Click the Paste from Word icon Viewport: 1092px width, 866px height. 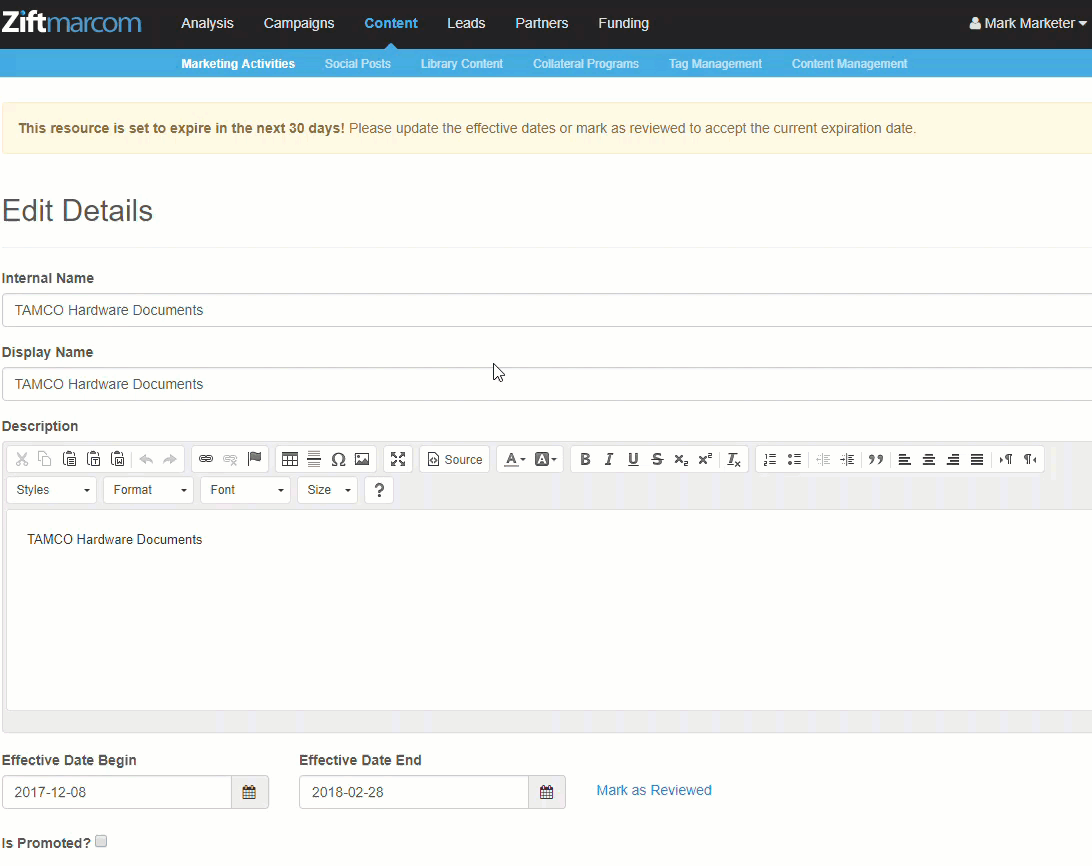click(118, 459)
